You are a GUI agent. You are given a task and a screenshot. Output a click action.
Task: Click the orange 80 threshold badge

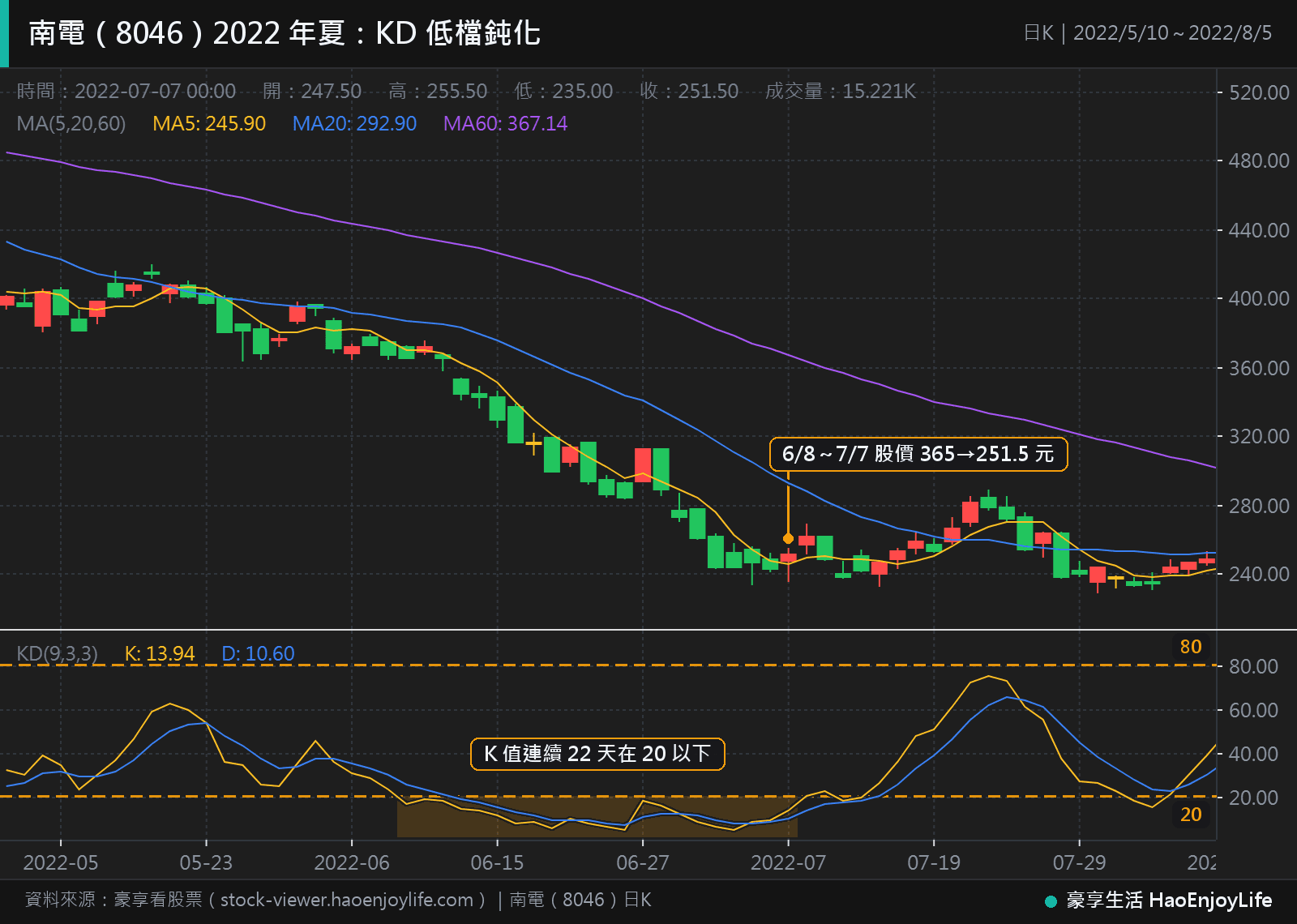pos(1191,647)
